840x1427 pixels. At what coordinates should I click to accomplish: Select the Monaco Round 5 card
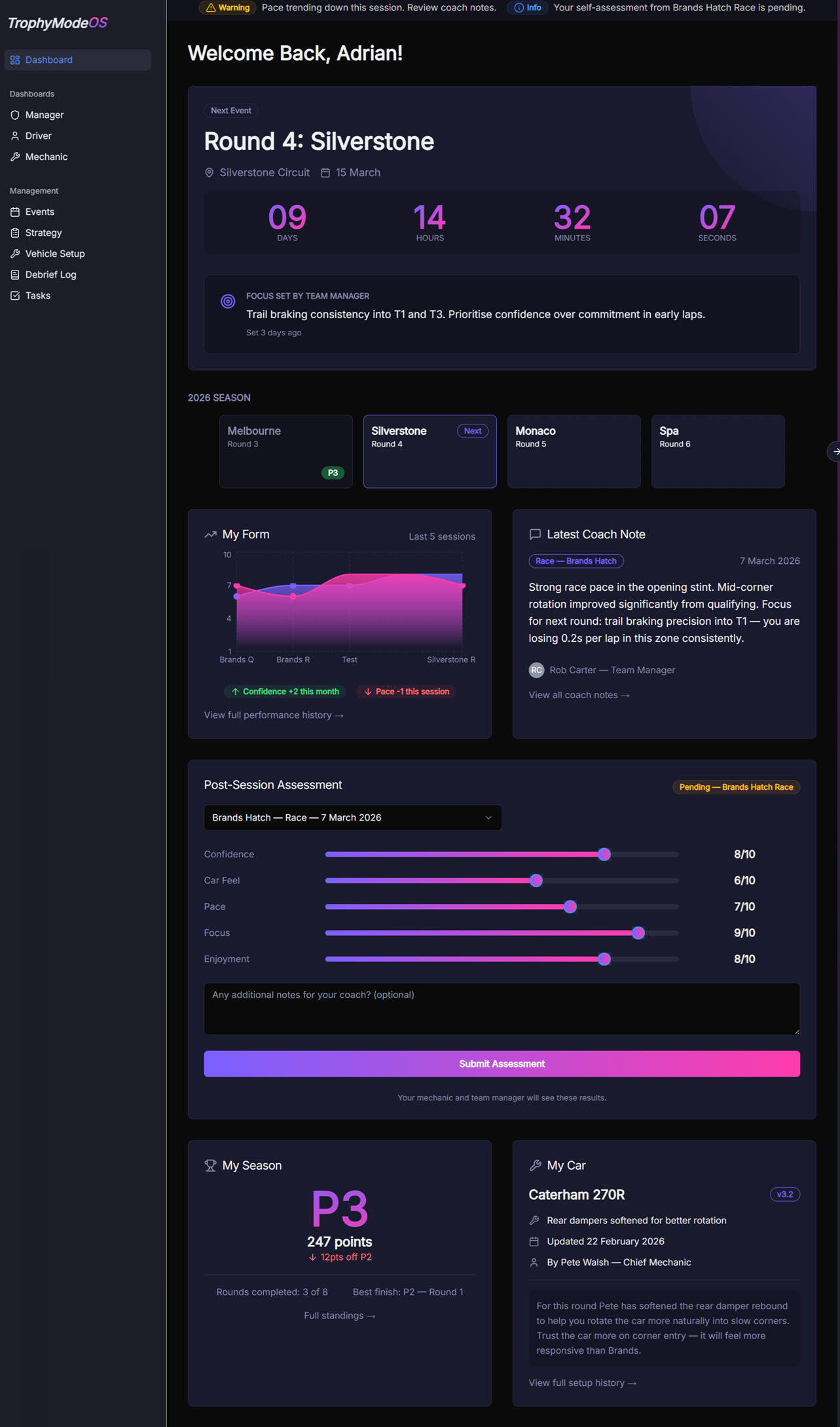[x=574, y=451]
